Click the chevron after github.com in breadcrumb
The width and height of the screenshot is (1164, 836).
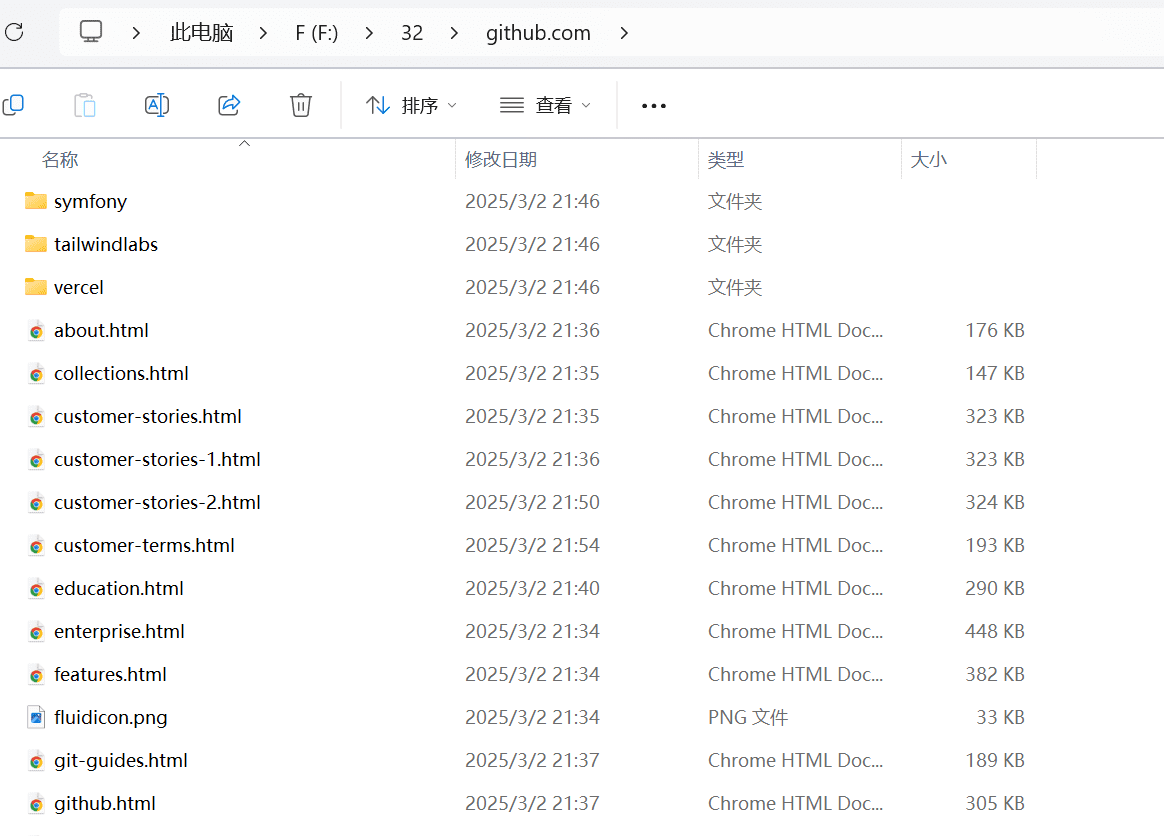coord(625,32)
